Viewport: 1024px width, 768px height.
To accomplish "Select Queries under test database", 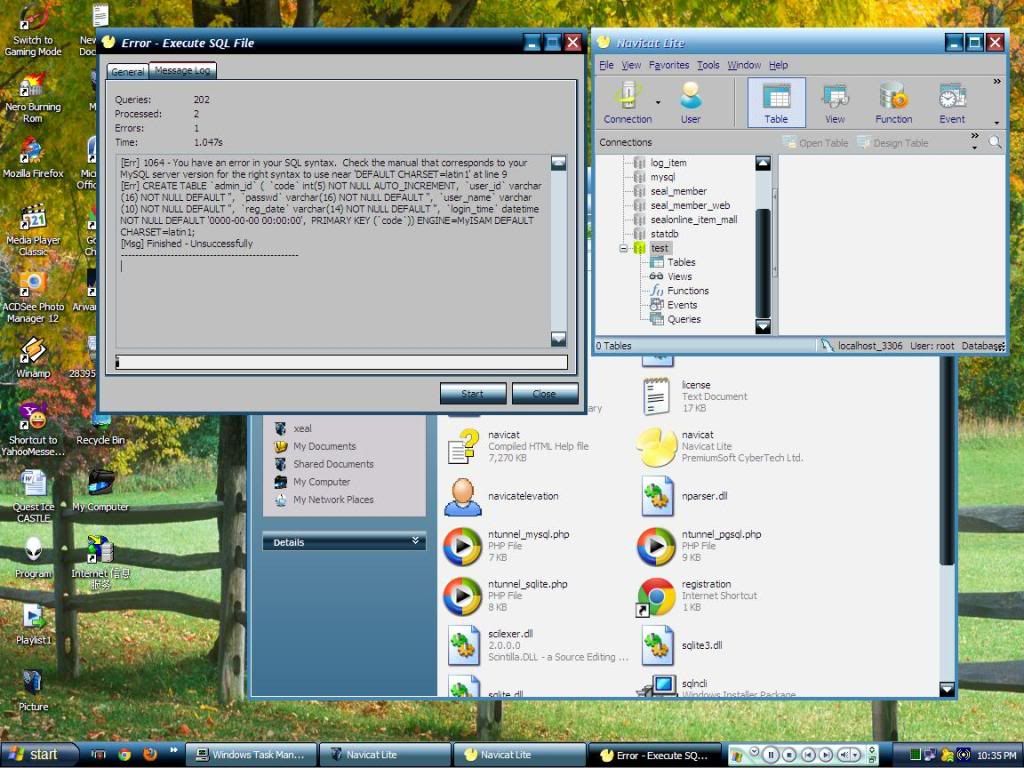I will click(684, 319).
